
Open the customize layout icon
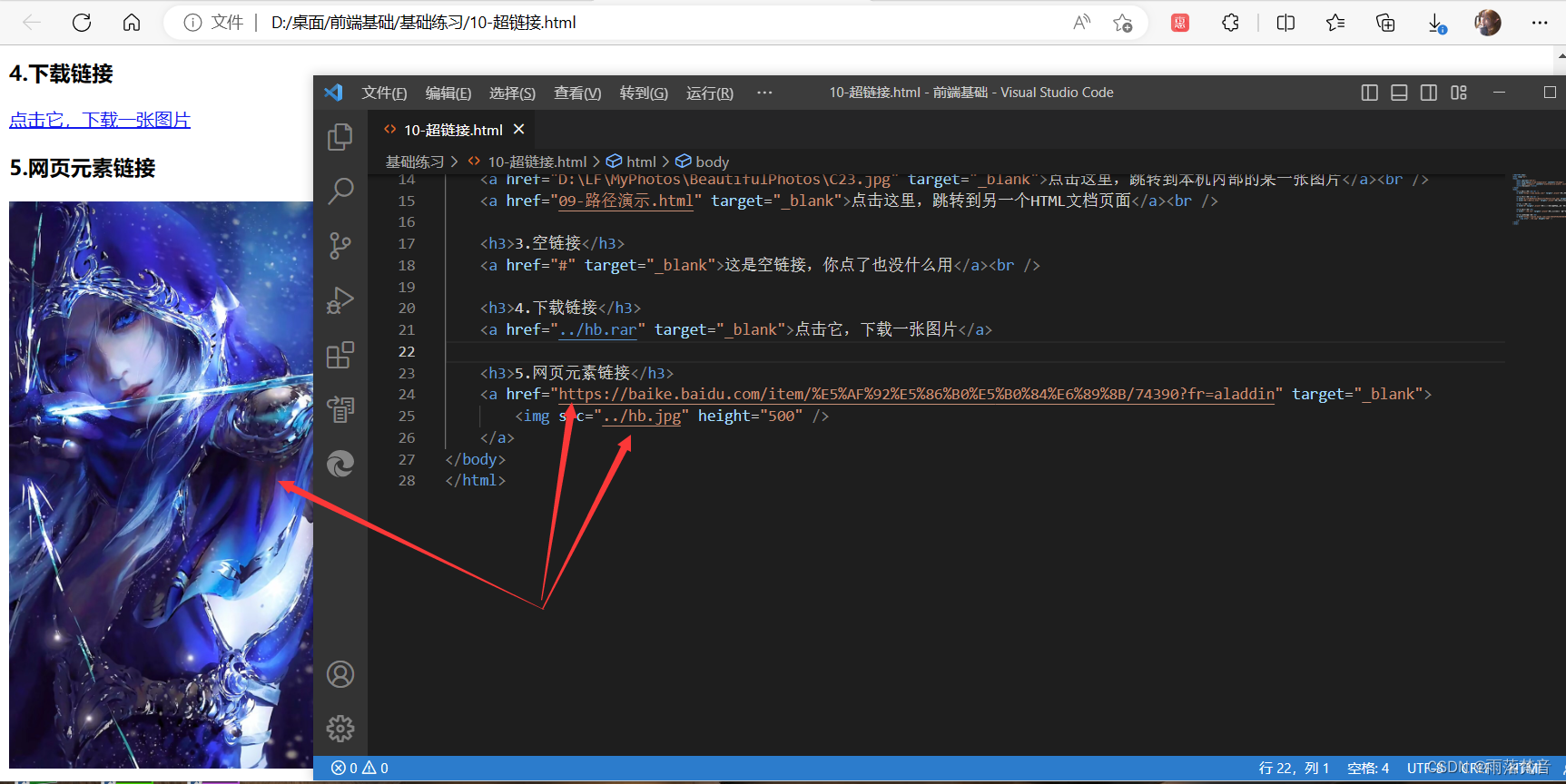click(1459, 93)
